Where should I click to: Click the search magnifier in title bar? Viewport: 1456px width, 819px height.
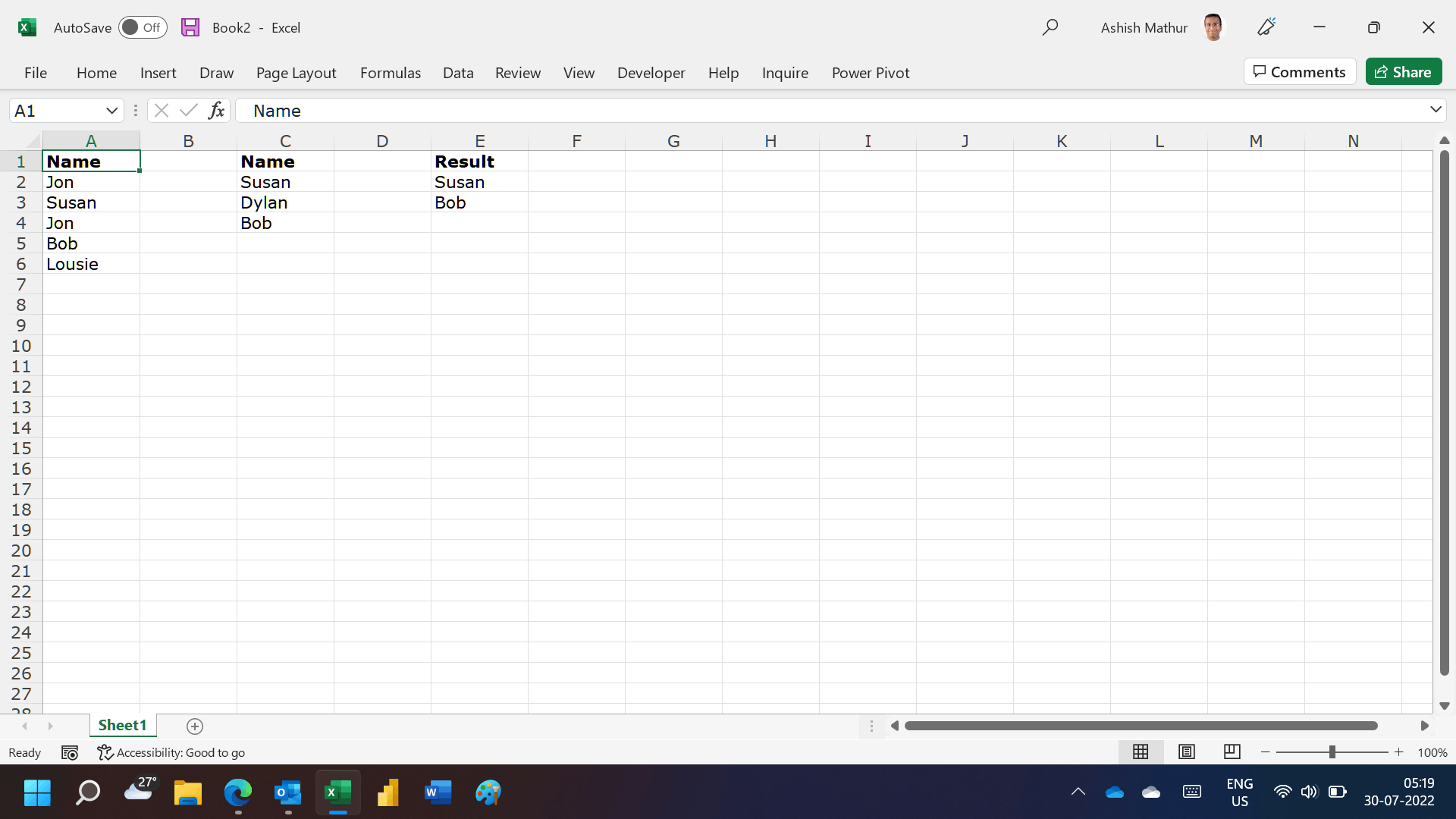click(x=1050, y=27)
